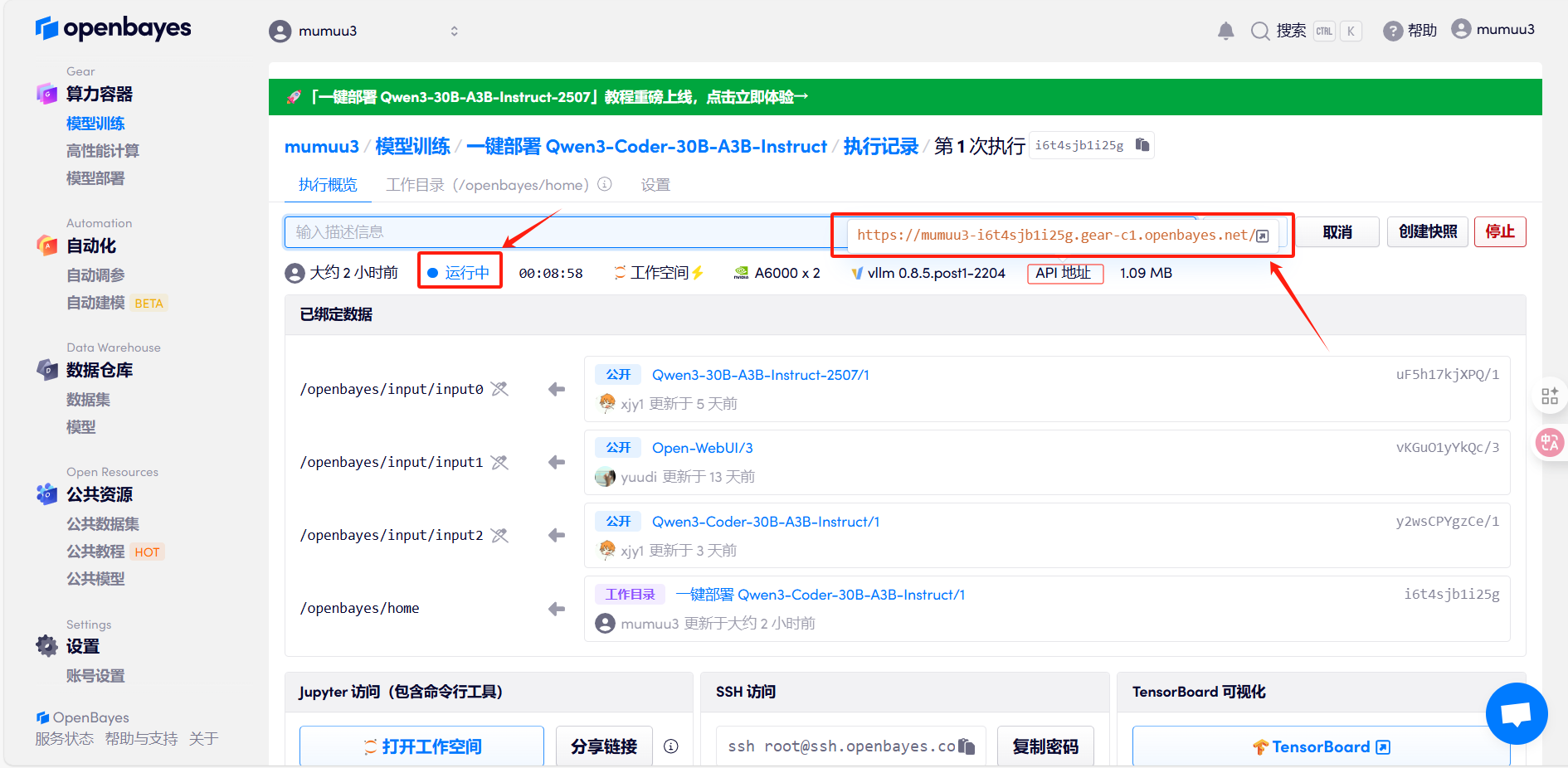Open the Qwen3-30B-A3B-Instruct-2507/1 dataset link
1568x768 pixels.
pyautogui.click(x=760, y=374)
